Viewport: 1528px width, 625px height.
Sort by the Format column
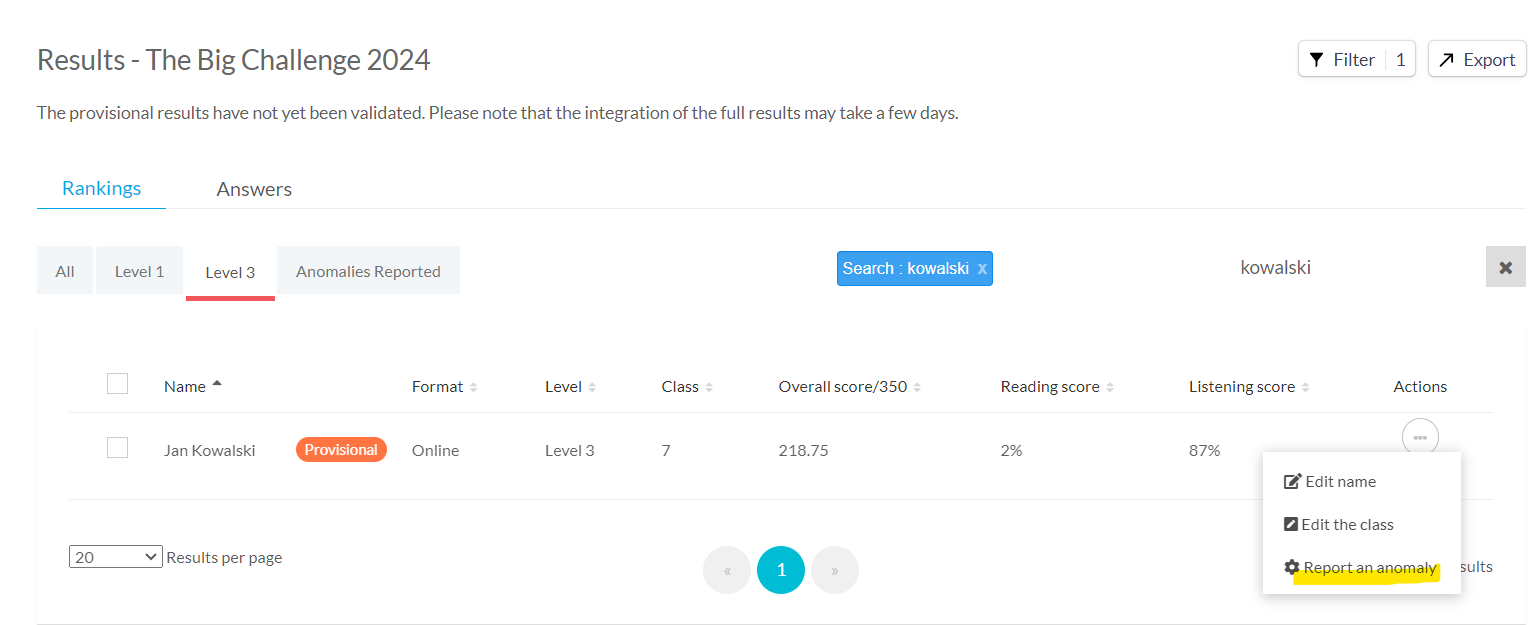[x=473, y=387]
